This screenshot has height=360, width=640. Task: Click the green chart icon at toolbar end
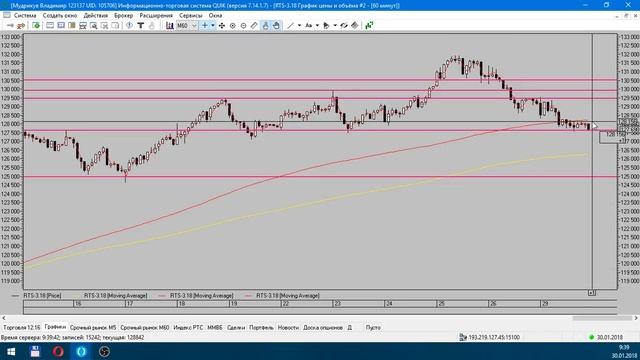[x=369, y=26]
